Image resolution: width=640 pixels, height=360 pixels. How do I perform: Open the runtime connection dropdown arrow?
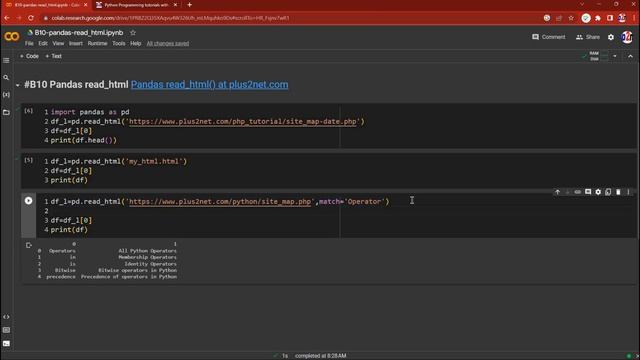click(615, 56)
